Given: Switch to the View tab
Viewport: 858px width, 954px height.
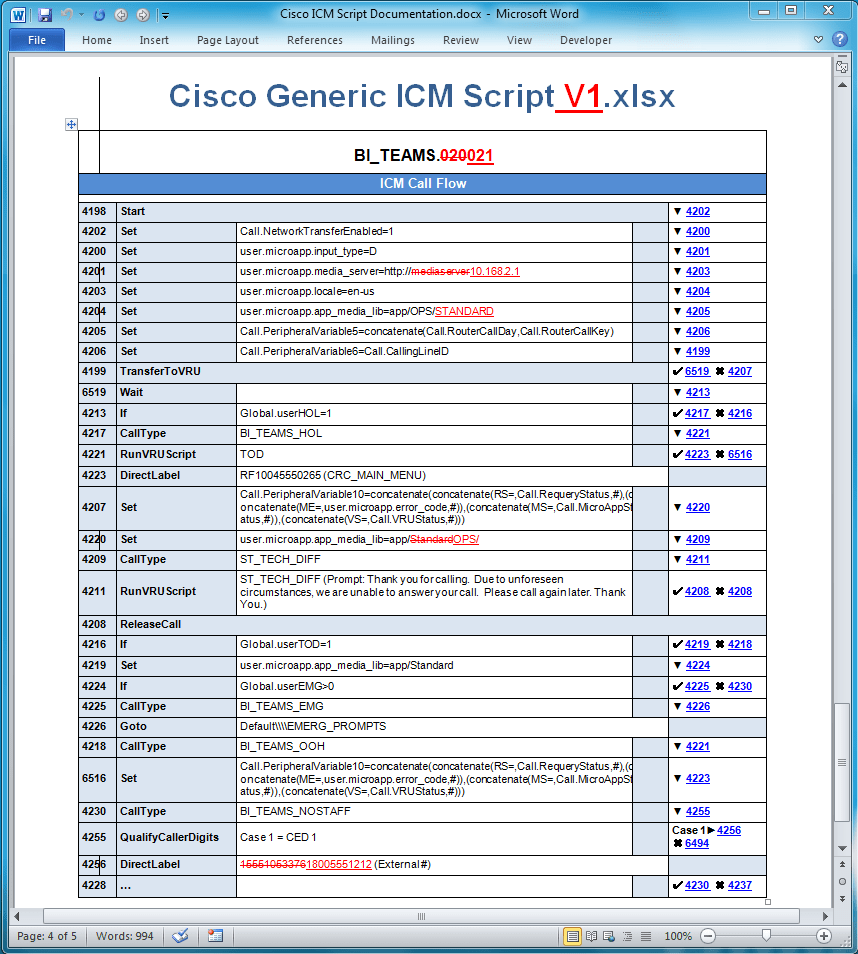Looking at the screenshot, I should 519,40.
